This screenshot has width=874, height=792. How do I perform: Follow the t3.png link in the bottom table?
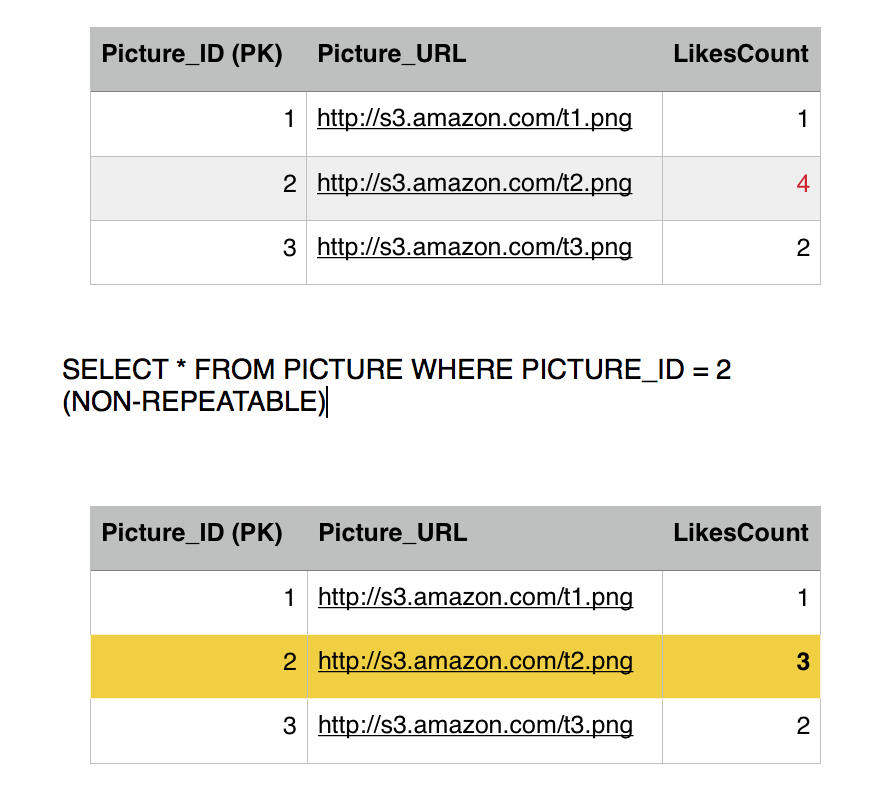tap(475, 726)
